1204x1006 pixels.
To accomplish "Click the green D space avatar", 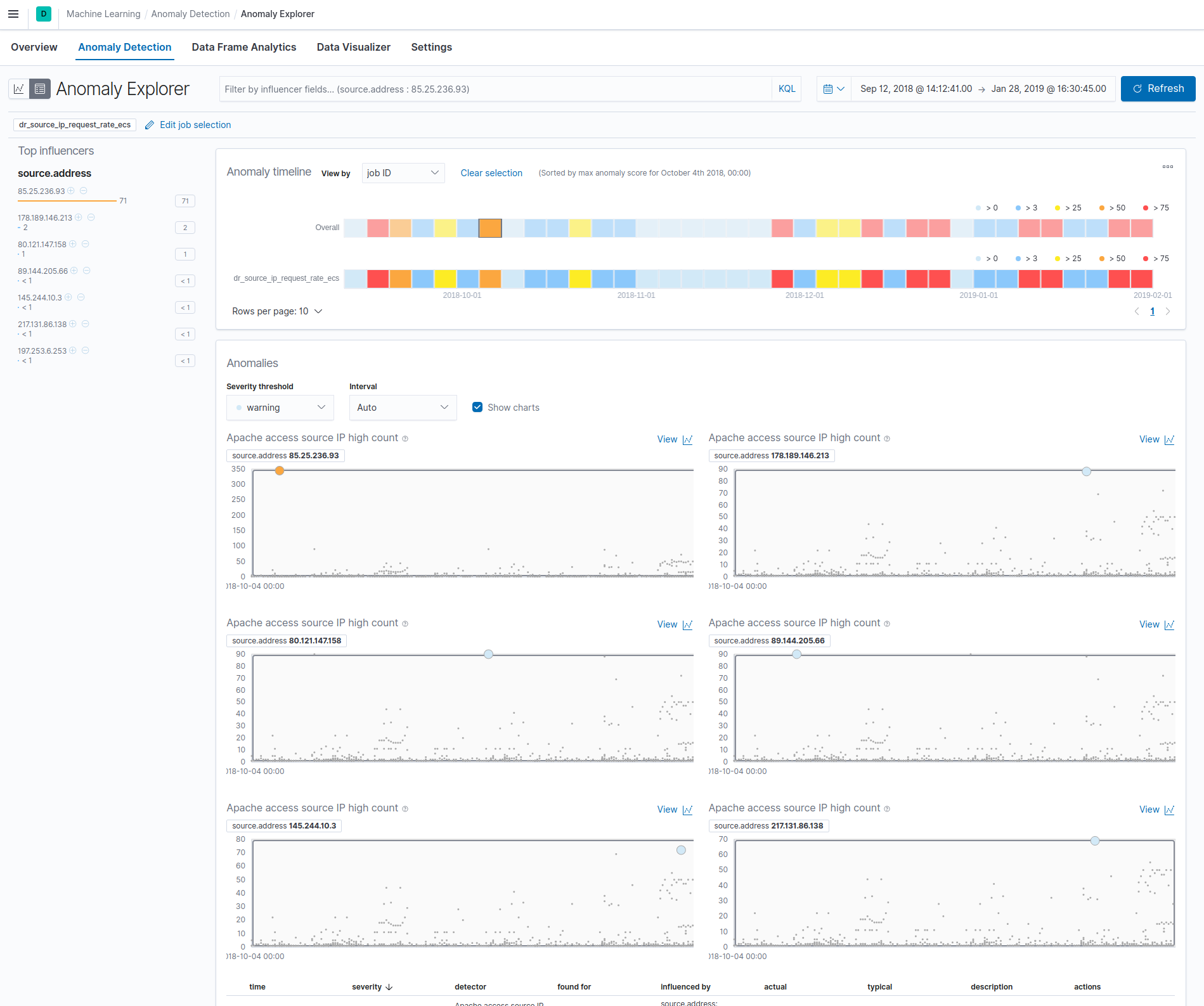I will pos(44,14).
